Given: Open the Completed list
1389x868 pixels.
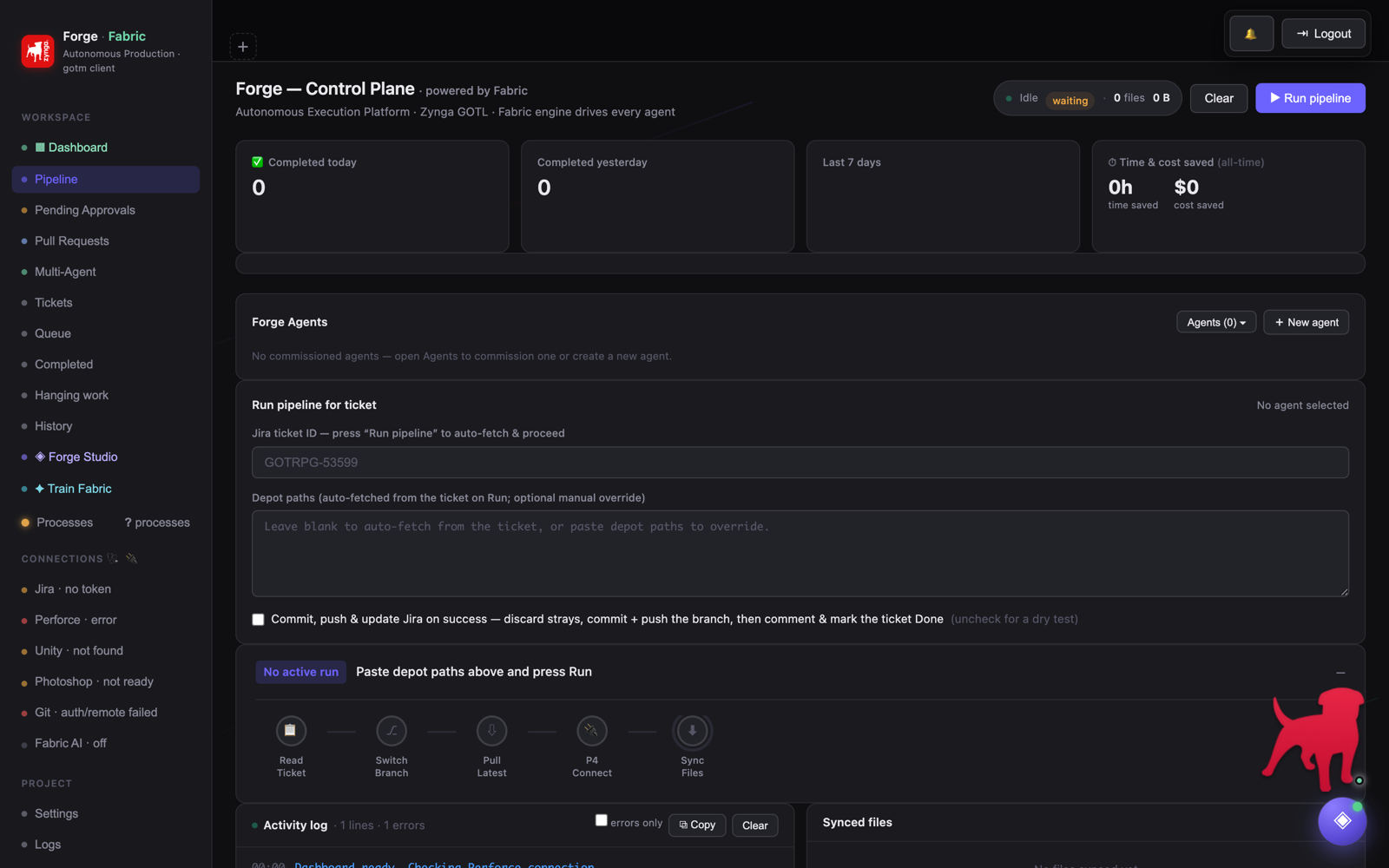Looking at the screenshot, I should point(106,365).
